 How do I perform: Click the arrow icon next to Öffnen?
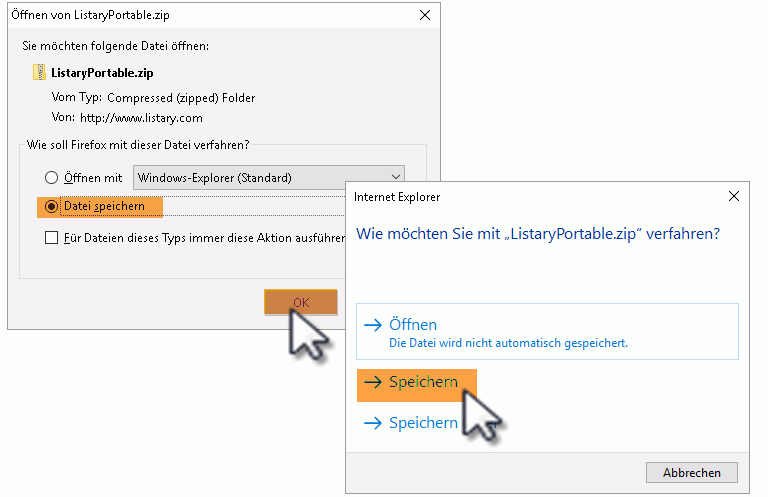[373, 325]
